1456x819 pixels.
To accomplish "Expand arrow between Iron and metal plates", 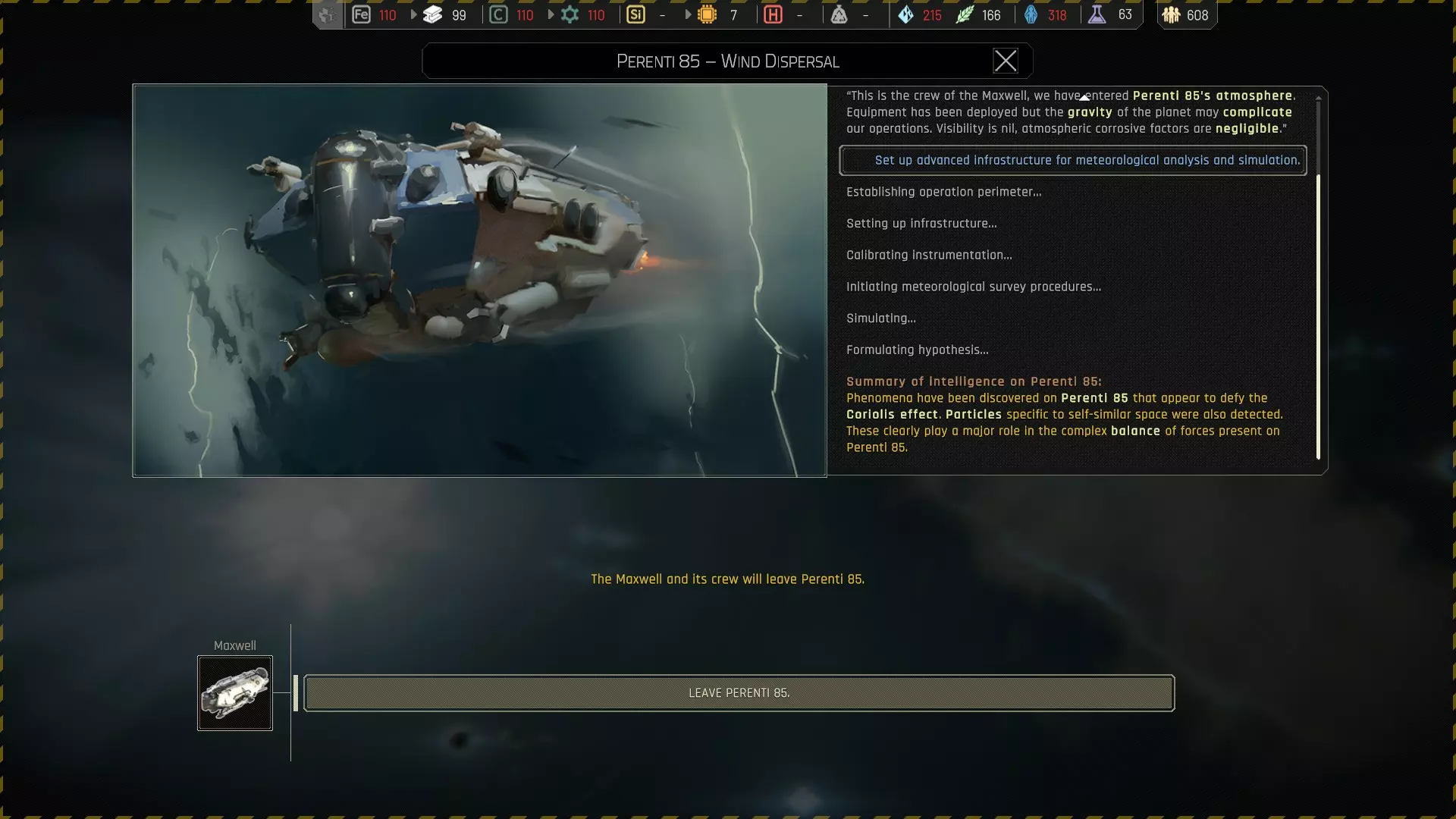I will pyautogui.click(x=413, y=14).
